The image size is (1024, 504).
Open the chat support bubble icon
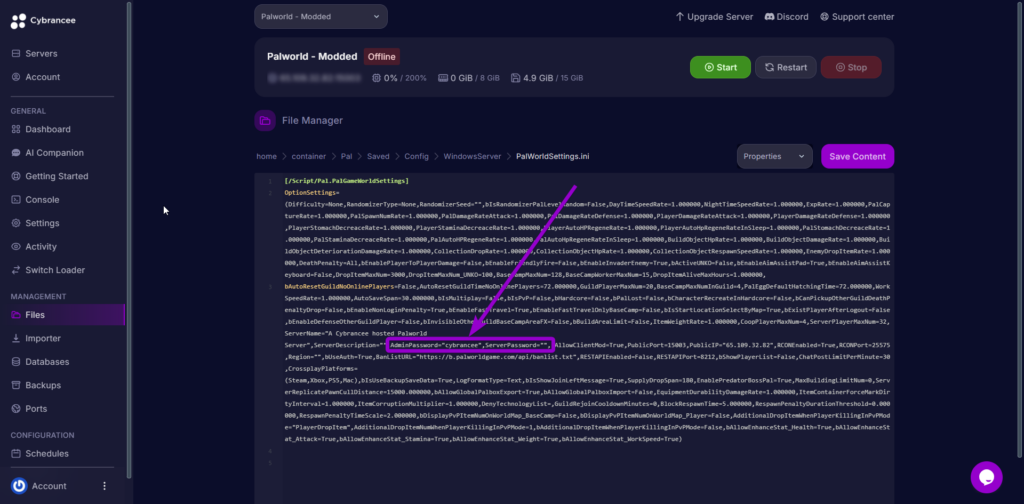click(986, 477)
